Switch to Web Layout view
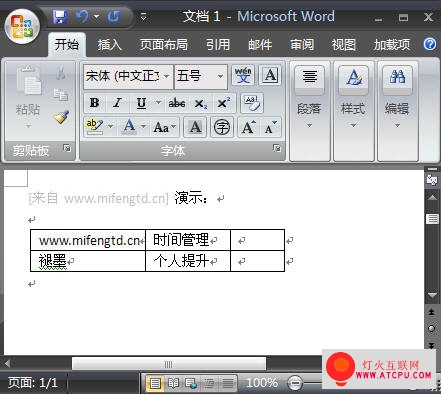 point(191,383)
